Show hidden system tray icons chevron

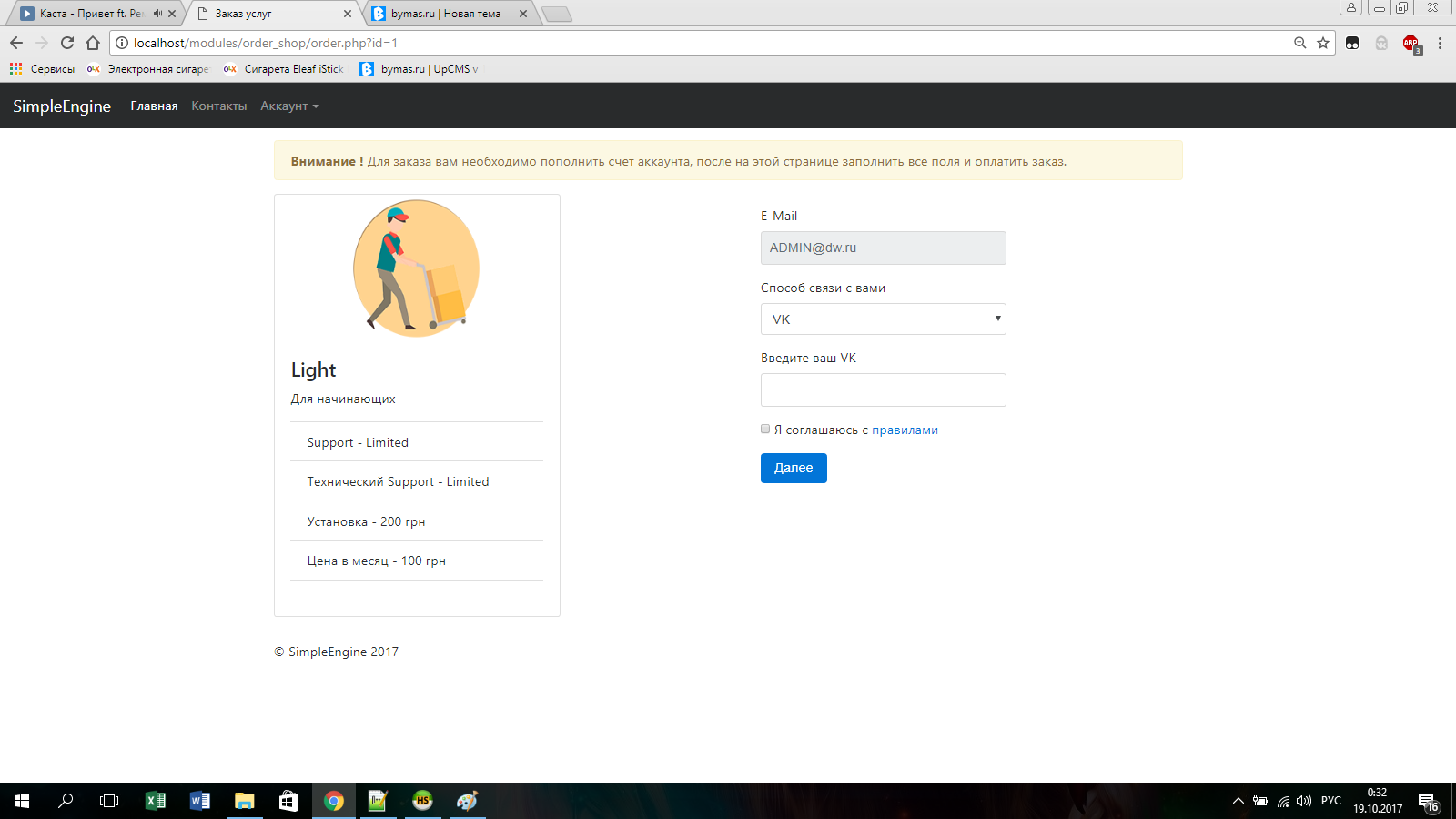coord(1238,801)
